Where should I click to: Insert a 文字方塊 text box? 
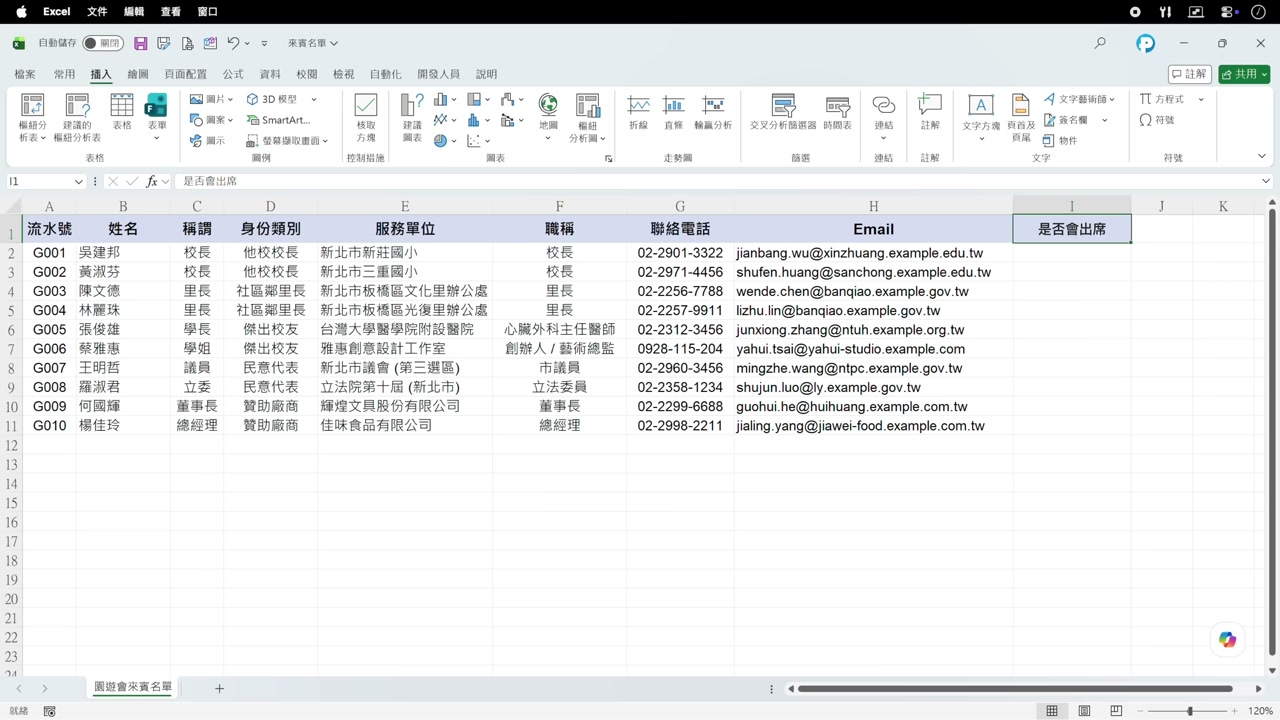coord(981,118)
